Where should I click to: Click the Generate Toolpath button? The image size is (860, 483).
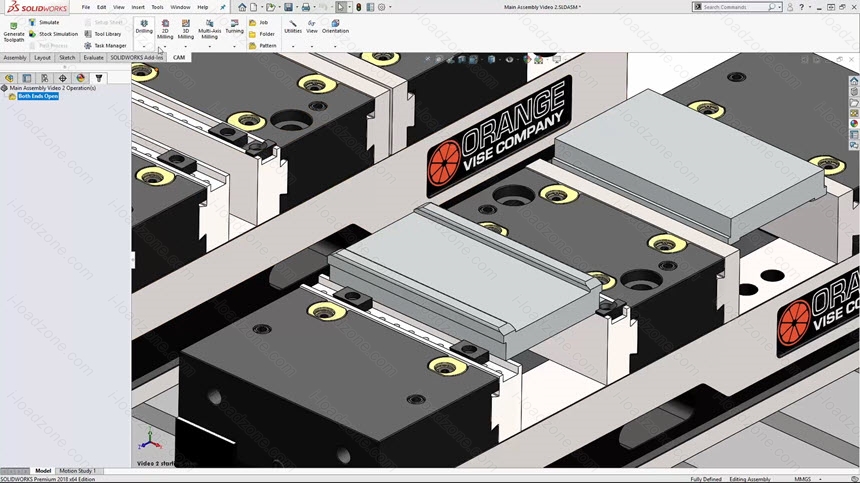(x=14, y=32)
